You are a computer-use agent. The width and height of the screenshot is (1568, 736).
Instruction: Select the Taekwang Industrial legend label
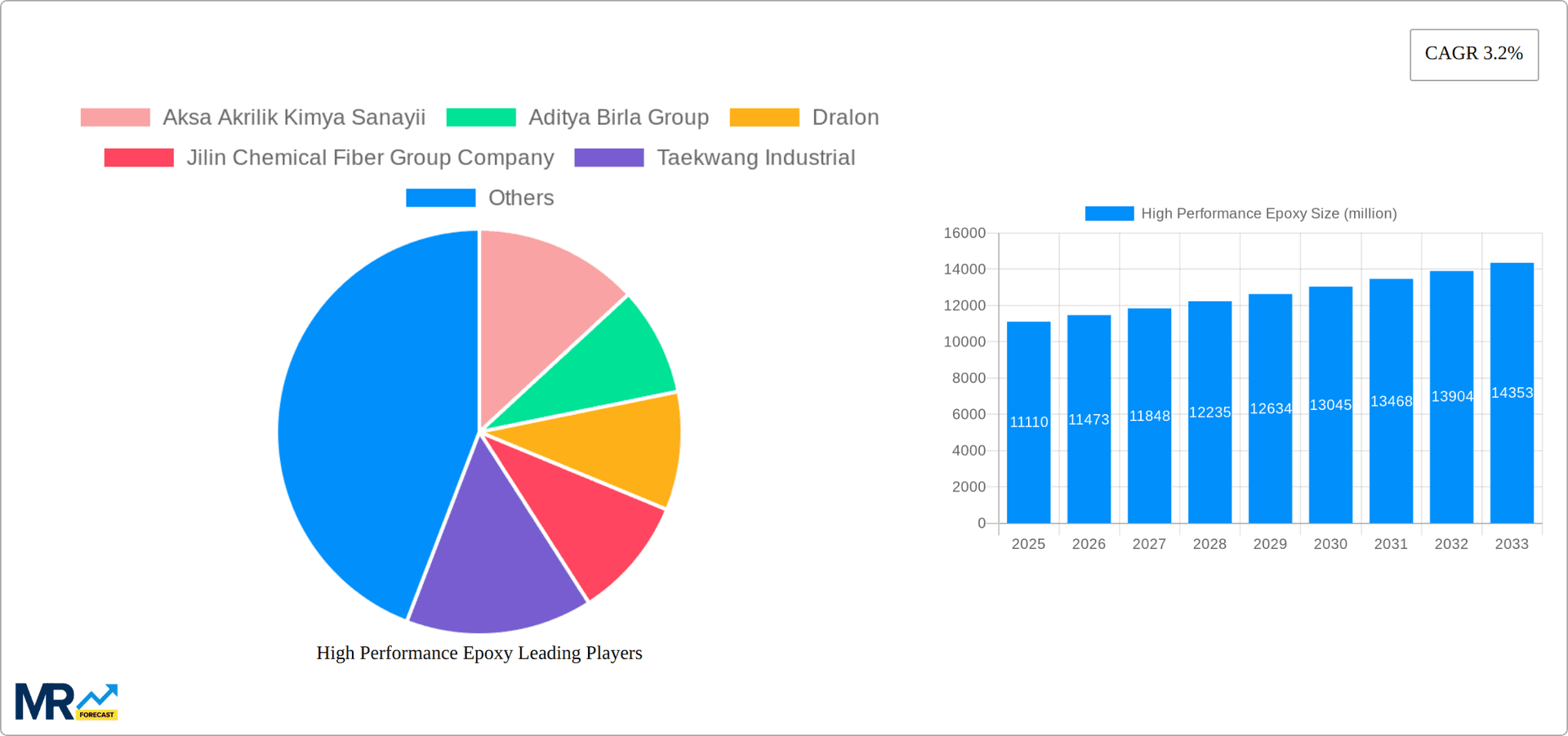755,157
